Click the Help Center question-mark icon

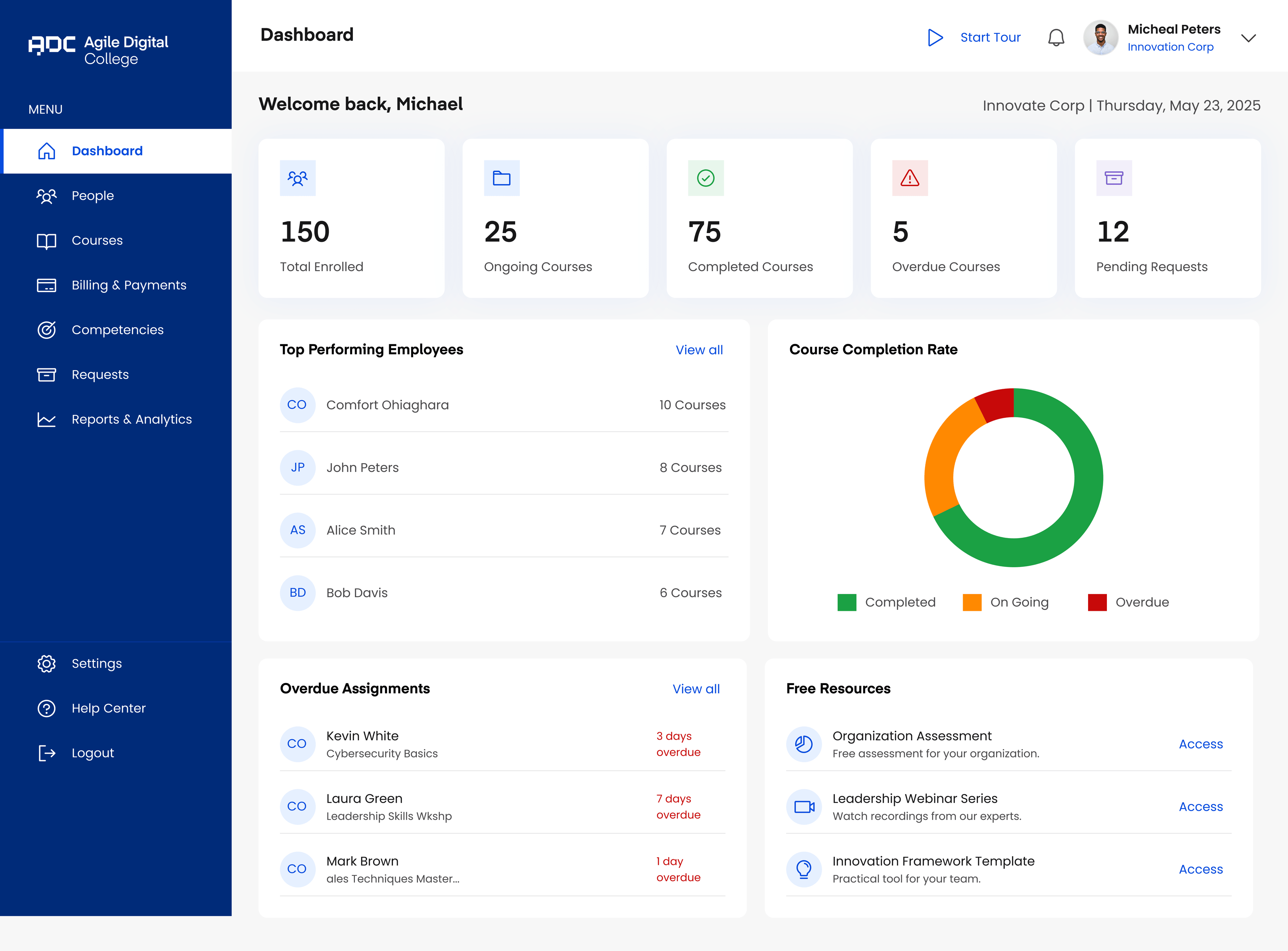click(x=47, y=708)
